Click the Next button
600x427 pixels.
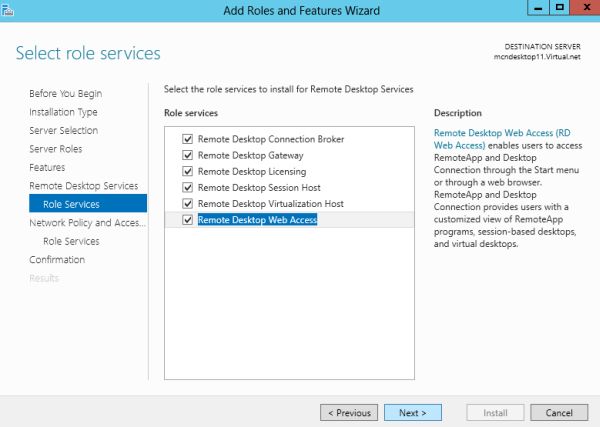[413, 412]
